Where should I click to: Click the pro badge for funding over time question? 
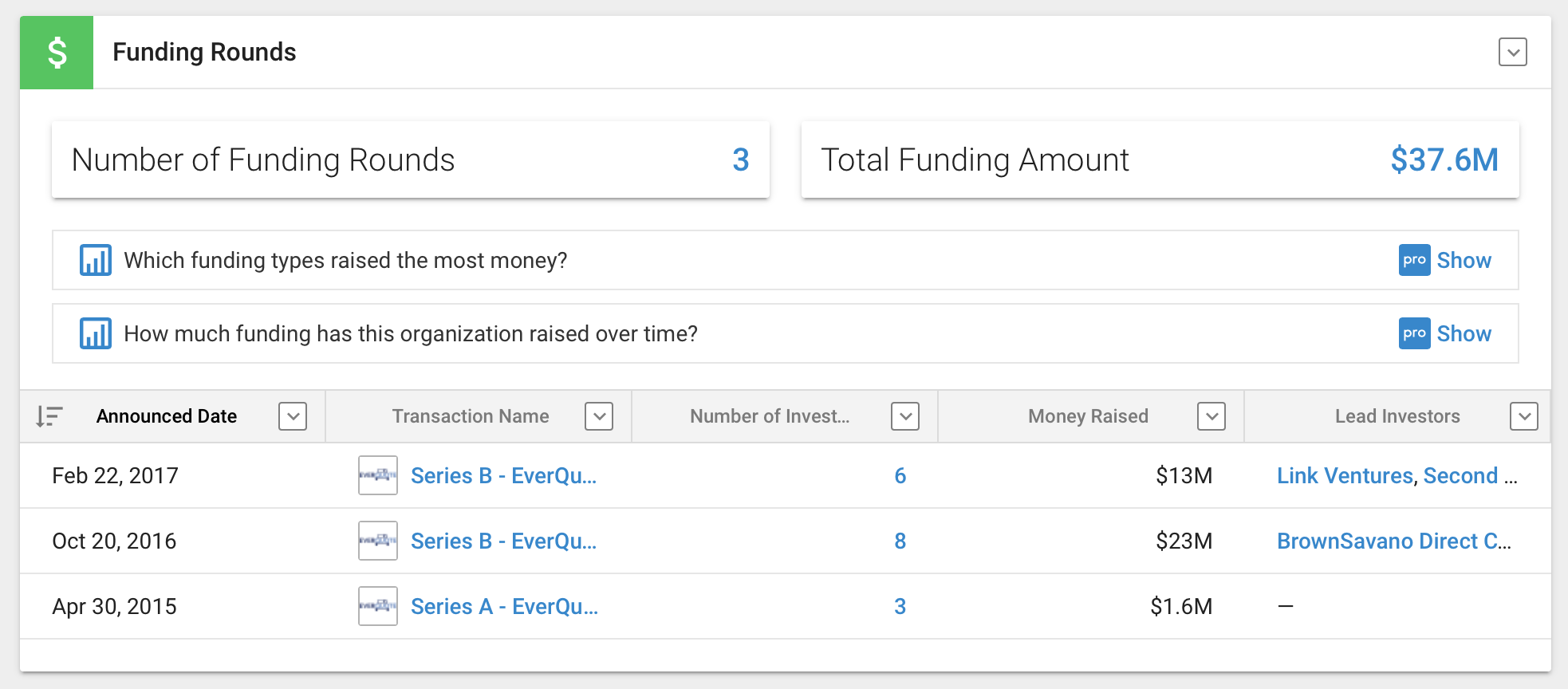(x=1414, y=333)
